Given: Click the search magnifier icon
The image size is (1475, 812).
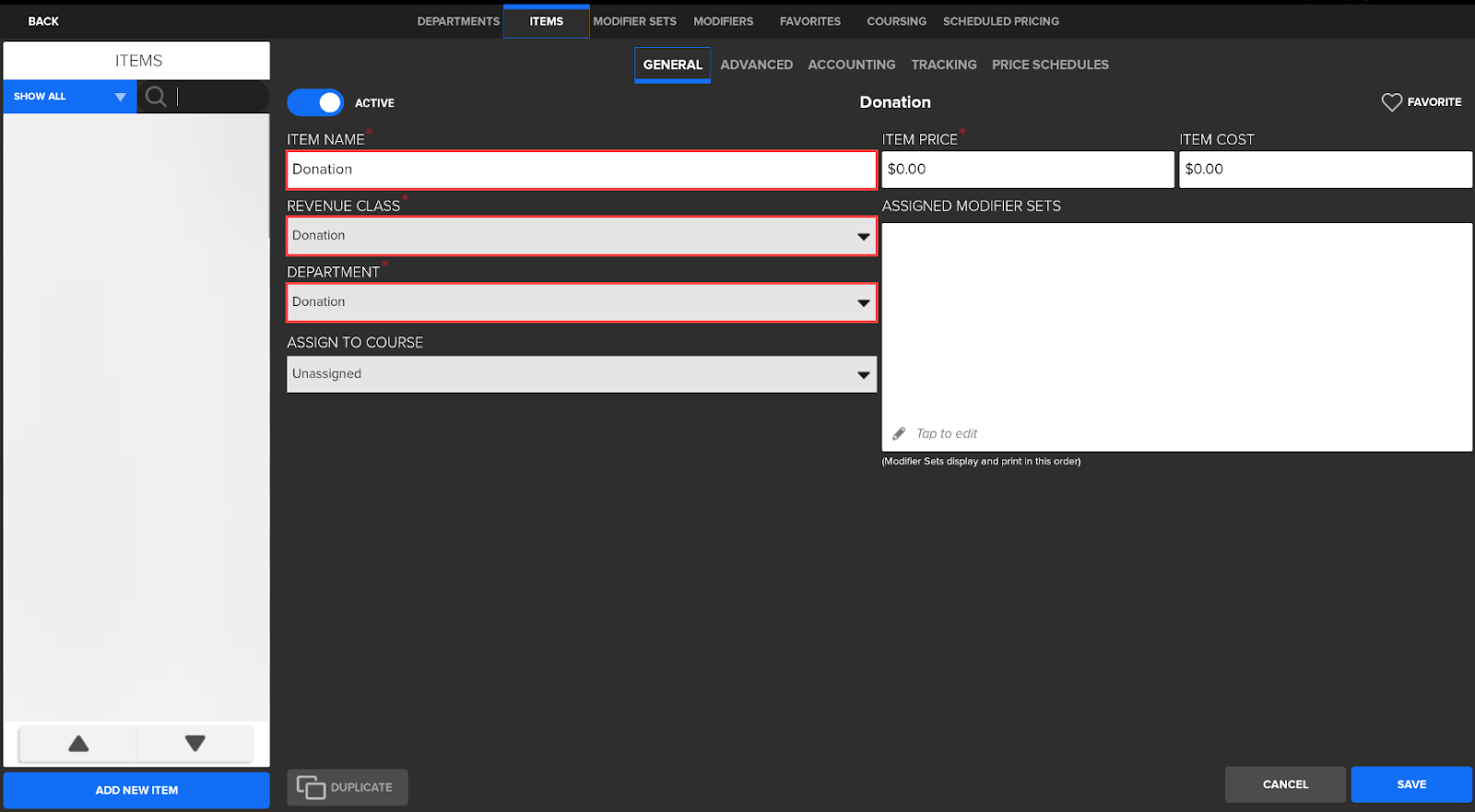Looking at the screenshot, I should tap(156, 97).
